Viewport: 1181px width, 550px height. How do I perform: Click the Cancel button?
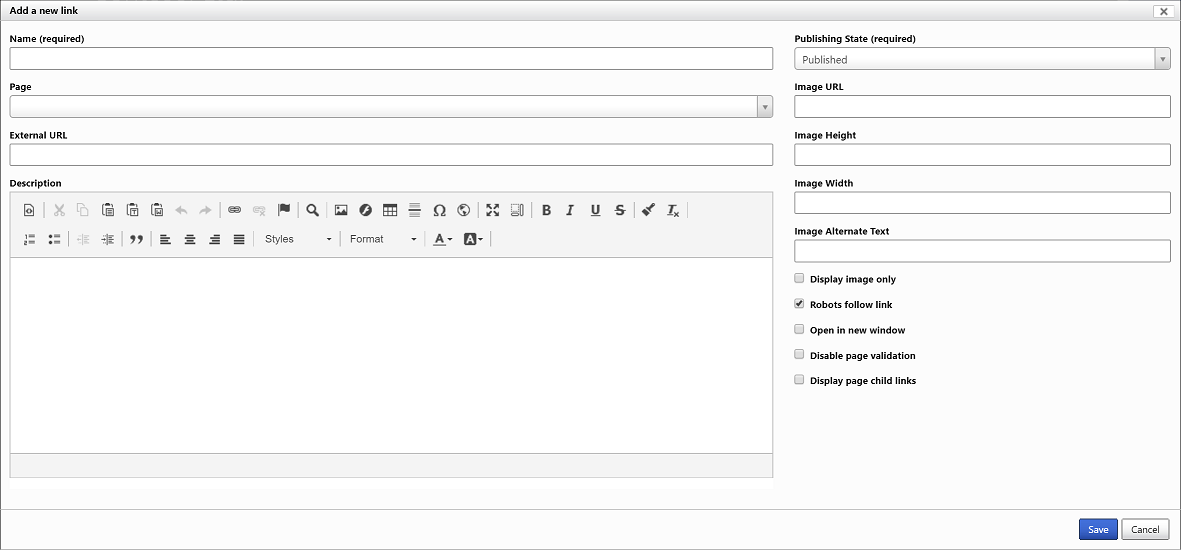click(x=1145, y=530)
